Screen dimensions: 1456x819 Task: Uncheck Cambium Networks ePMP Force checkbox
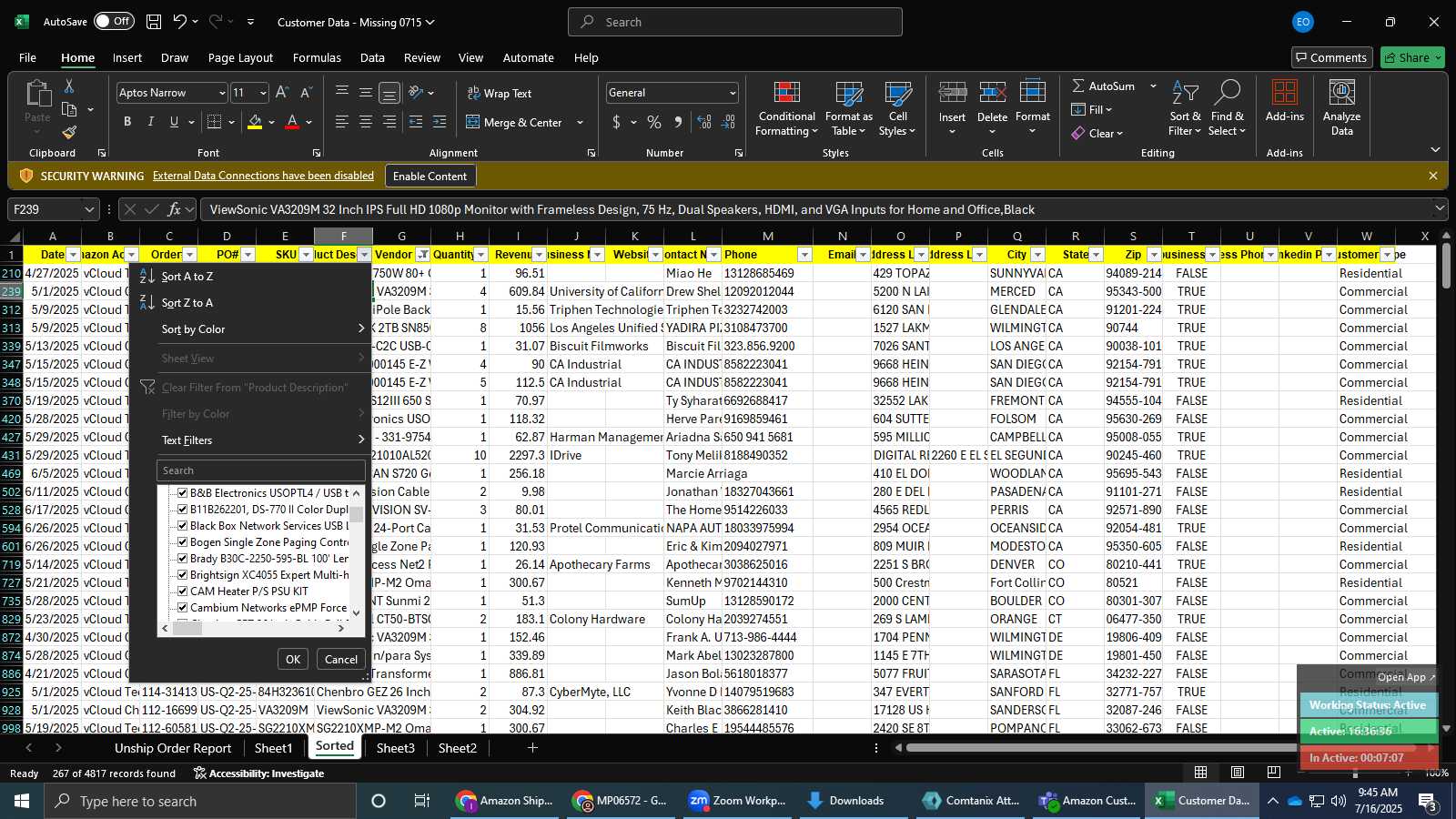pyautogui.click(x=182, y=608)
